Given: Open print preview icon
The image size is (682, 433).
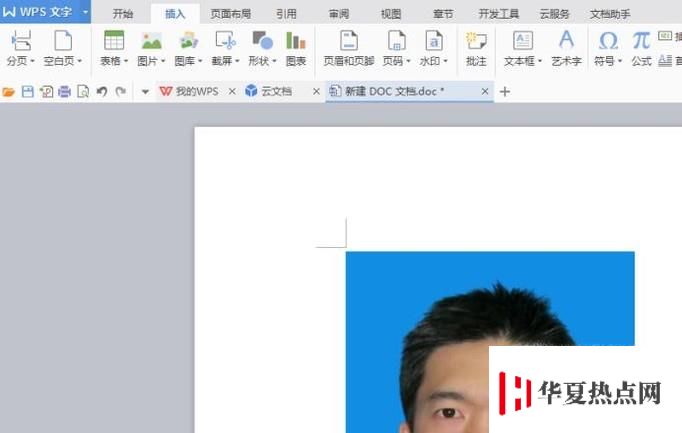Looking at the screenshot, I should [x=83, y=92].
